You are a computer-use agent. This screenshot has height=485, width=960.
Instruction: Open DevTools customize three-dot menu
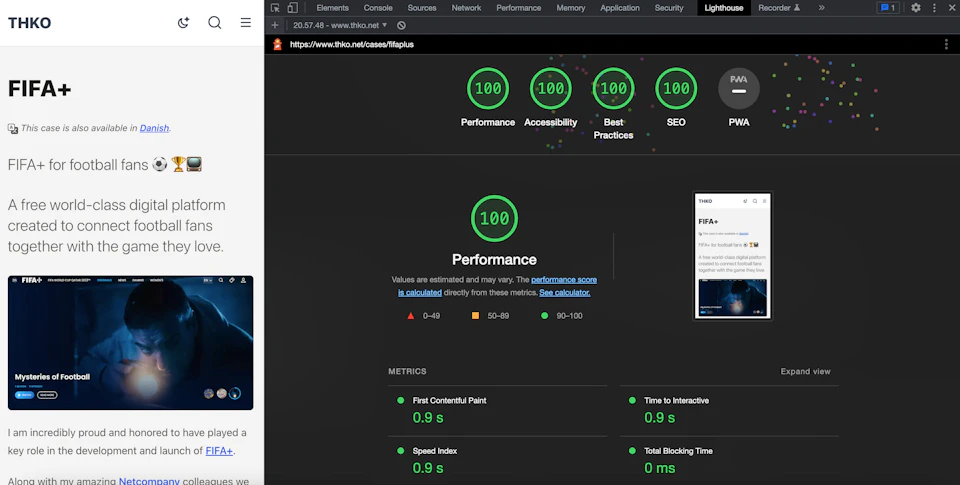tap(934, 8)
